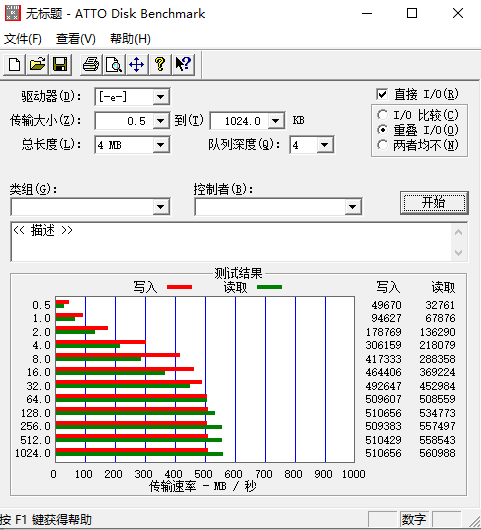Click the 1024.0 transfer size row label
Image resolution: width=481 pixels, height=530 pixels.
(x=33, y=453)
